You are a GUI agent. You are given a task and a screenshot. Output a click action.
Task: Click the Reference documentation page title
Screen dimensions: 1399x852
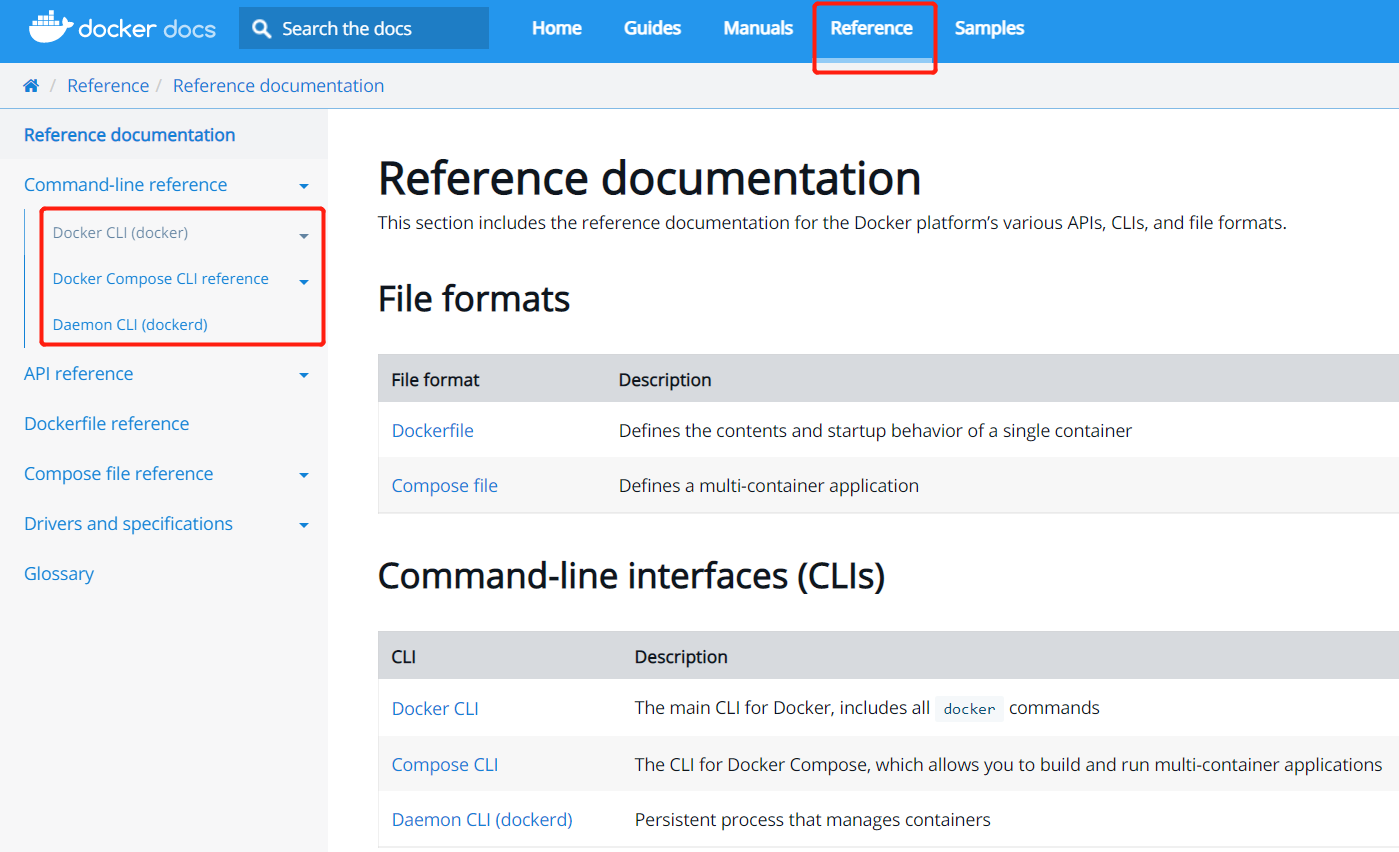650,178
